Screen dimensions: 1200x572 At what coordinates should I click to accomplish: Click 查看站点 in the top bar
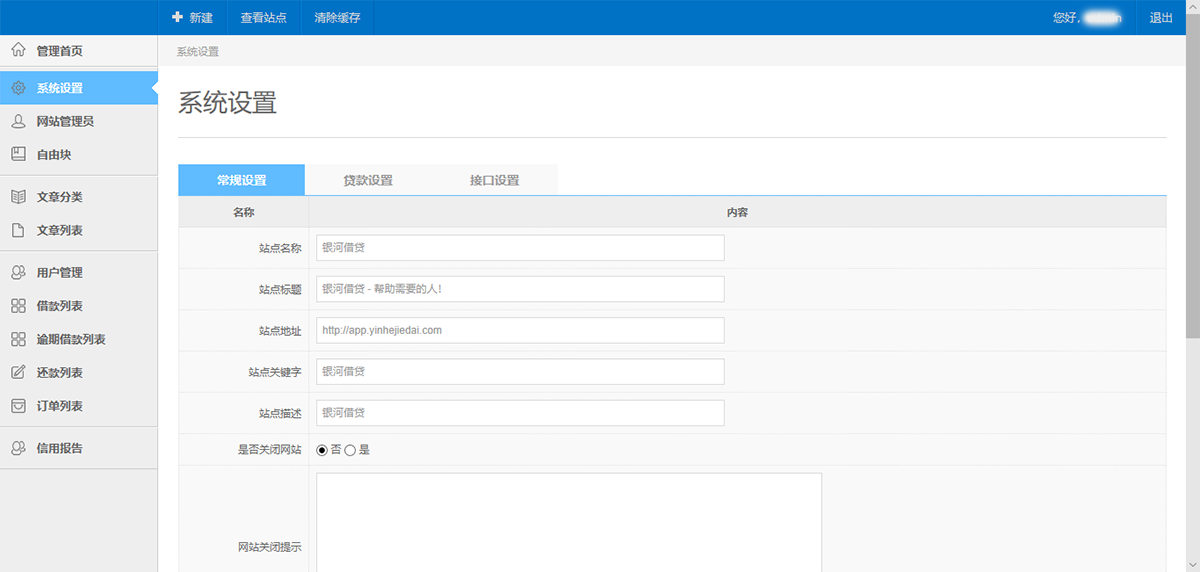point(263,17)
